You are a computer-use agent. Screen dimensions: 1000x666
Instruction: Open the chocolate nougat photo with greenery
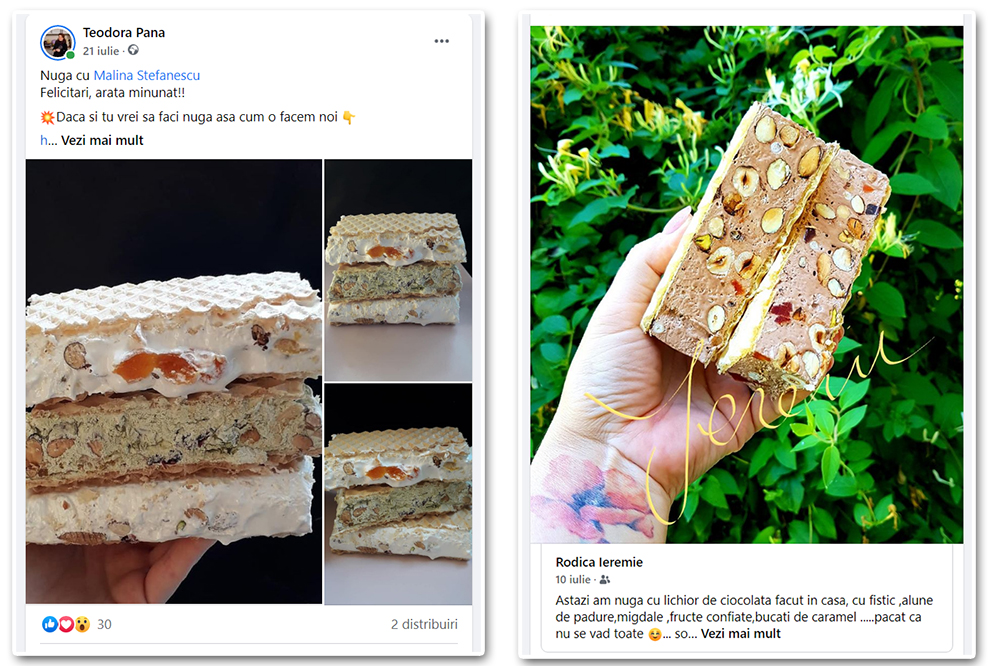pyautogui.click(x=747, y=285)
